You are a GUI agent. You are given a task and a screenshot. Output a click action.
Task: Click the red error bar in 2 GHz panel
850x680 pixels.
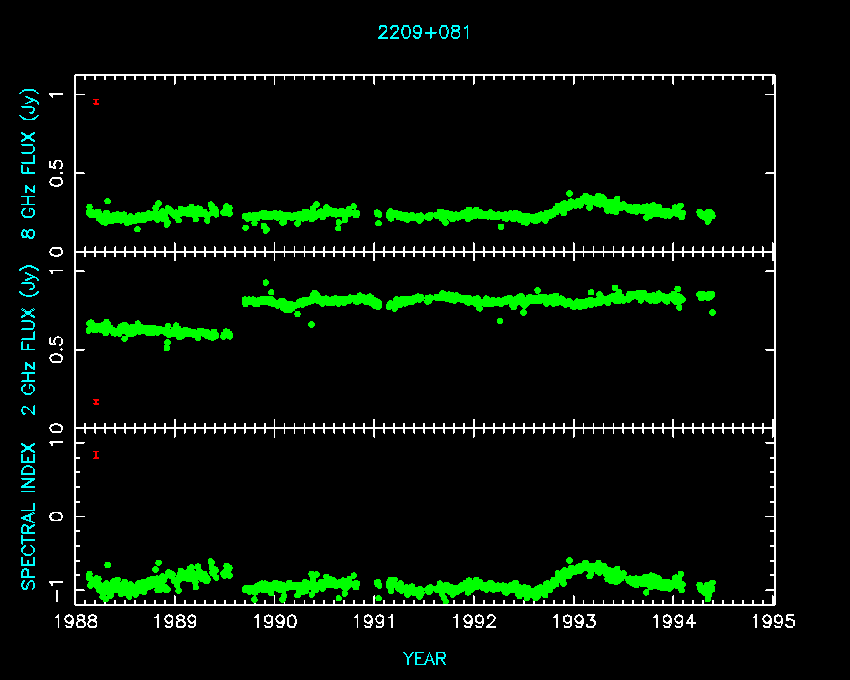point(96,402)
